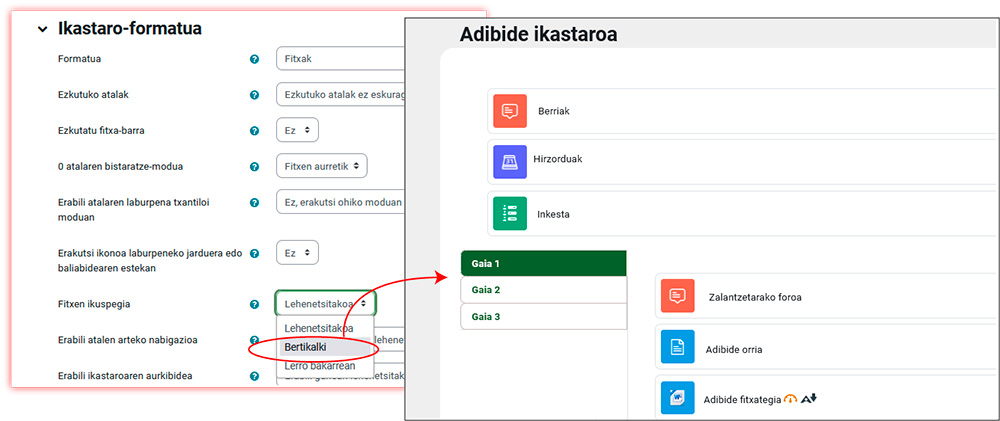Click the Adibide orria page icon
The height and width of the screenshot is (421, 1000).
[x=677, y=348]
